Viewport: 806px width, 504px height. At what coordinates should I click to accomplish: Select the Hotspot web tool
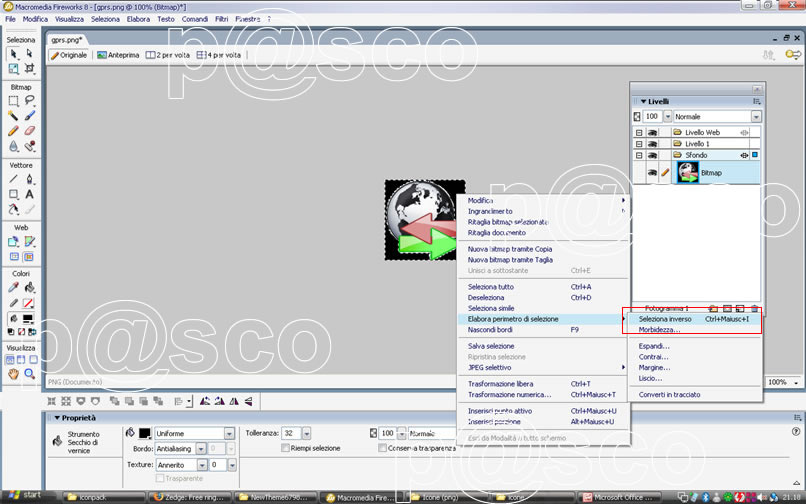pyautogui.click(x=14, y=241)
